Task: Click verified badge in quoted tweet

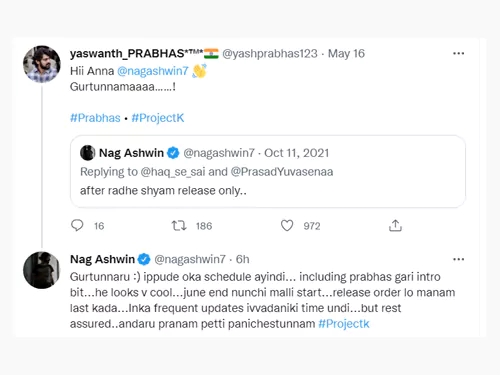Action: click(x=173, y=153)
